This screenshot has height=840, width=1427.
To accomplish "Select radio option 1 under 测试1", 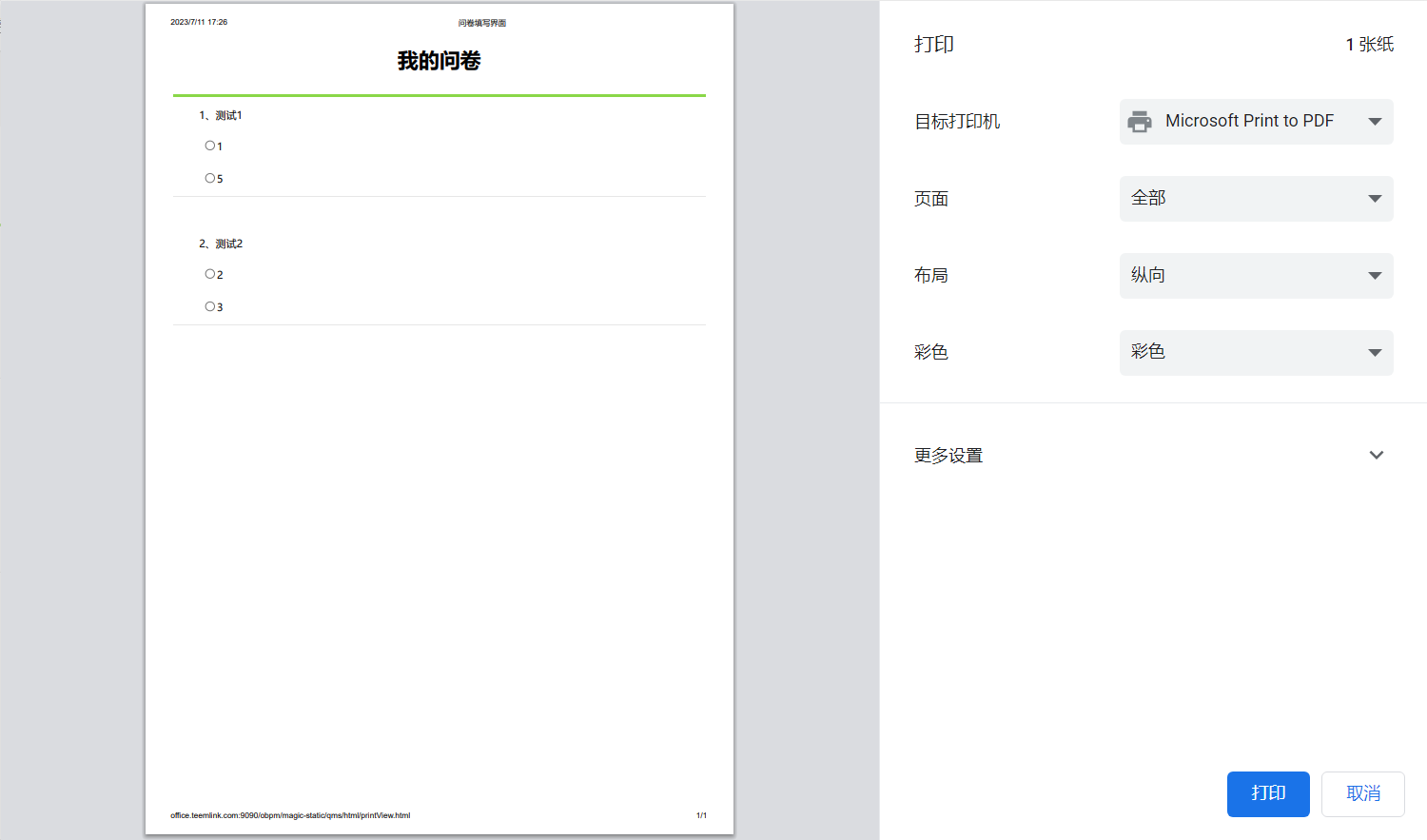I will click(x=210, y=146).
